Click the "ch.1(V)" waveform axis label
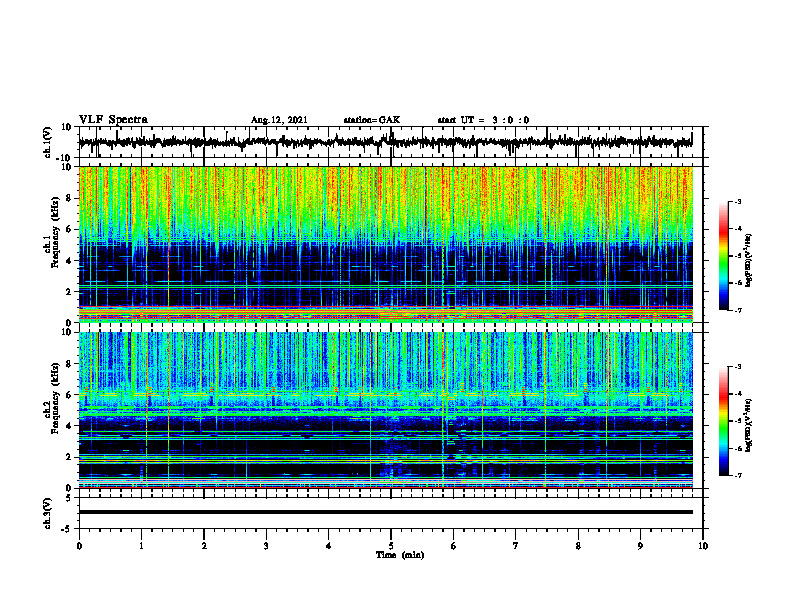The width and height of the screenshot is (792, 612). (47, 142)
